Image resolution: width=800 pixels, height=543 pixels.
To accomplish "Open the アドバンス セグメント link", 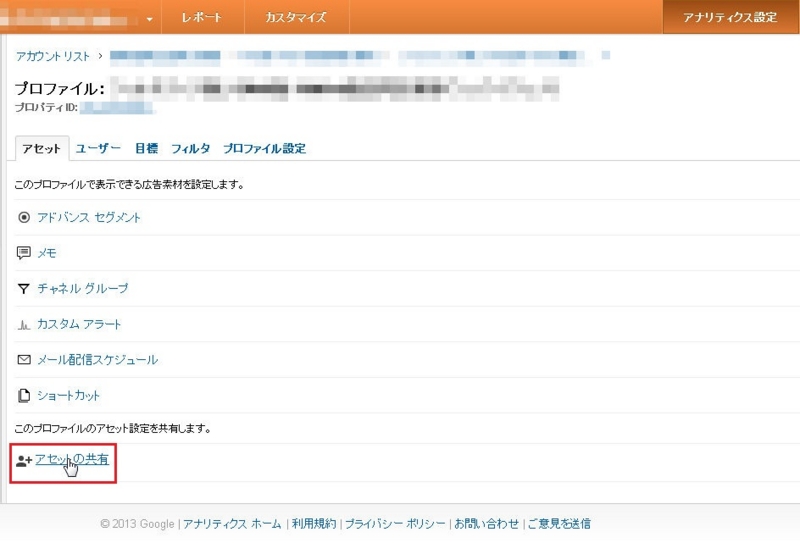I will click(x=89, y=217).
